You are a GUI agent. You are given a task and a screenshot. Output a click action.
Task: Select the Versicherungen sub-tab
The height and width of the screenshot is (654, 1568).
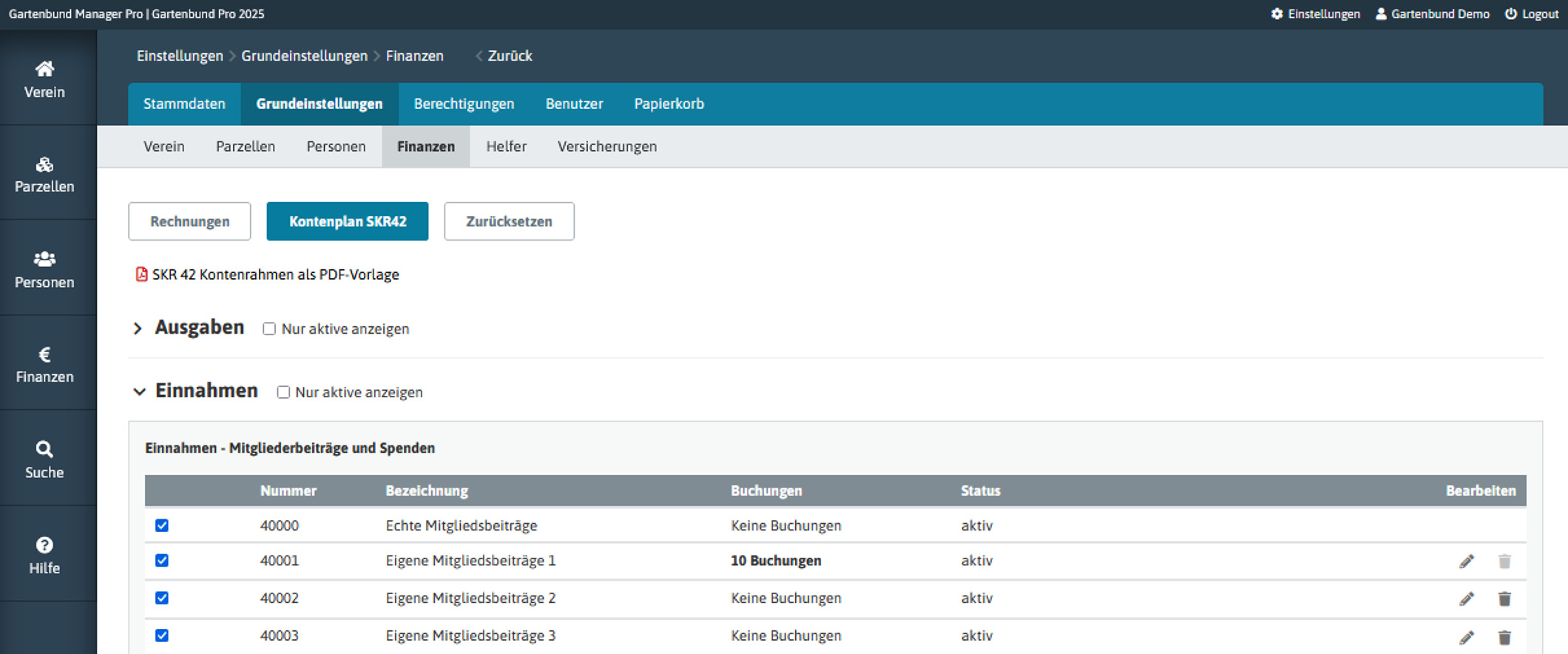(607, 146)
